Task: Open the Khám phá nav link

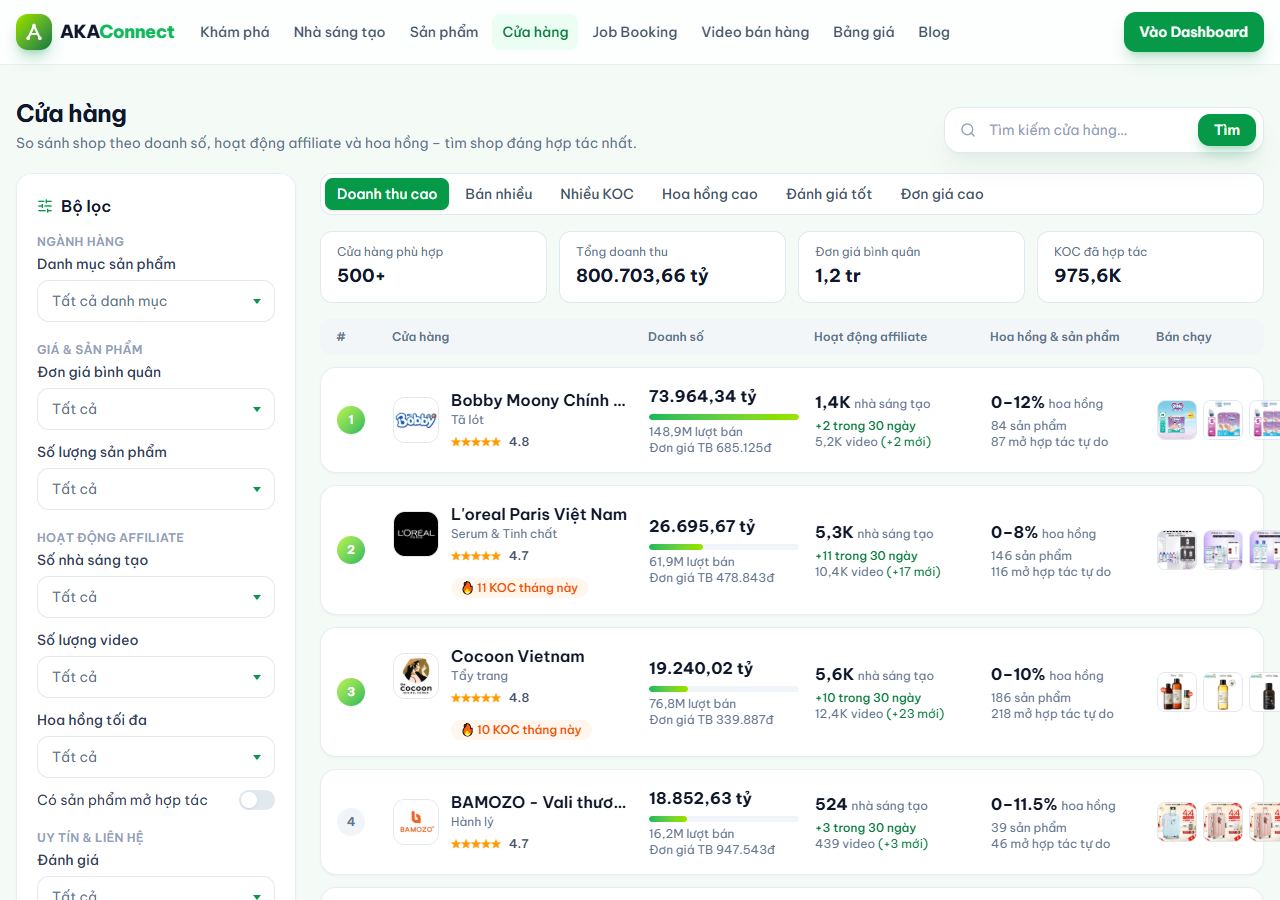Action: click(235, 32)
